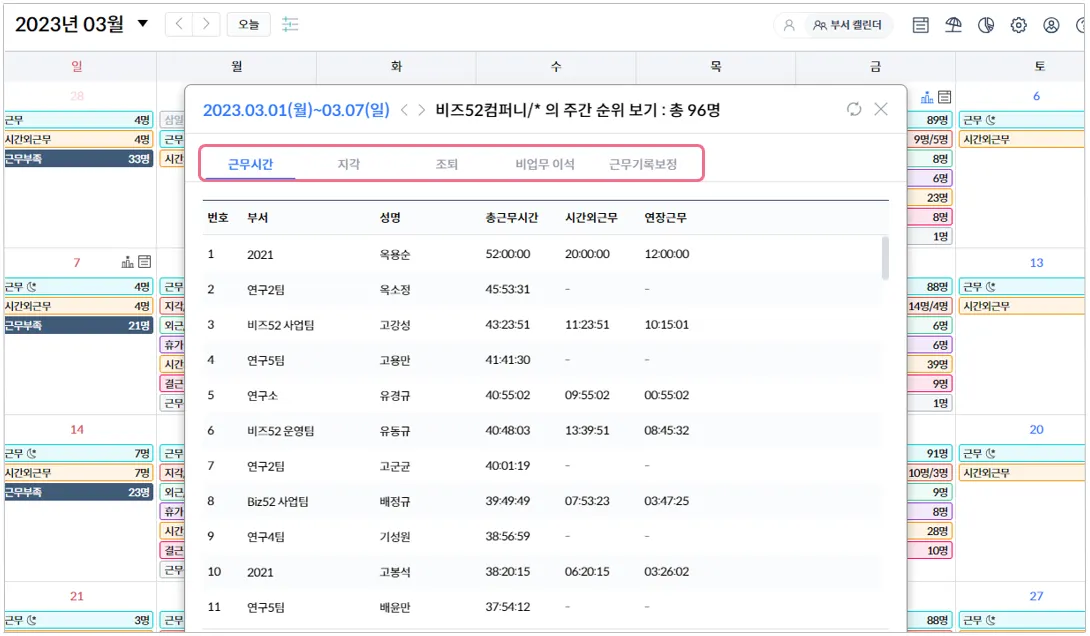Expand the 2023년 03월 month dropdown
The image size is (1090, 636).
pyautogui.click(x=142, y=24)
